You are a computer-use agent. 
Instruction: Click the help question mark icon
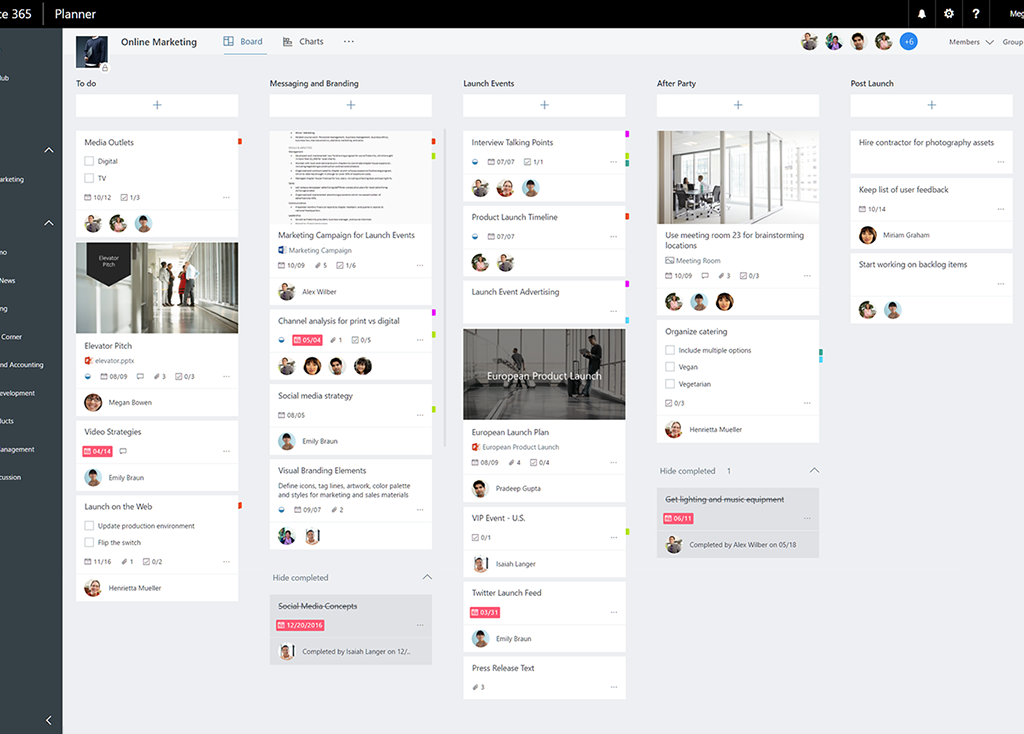tap(976, 14)
